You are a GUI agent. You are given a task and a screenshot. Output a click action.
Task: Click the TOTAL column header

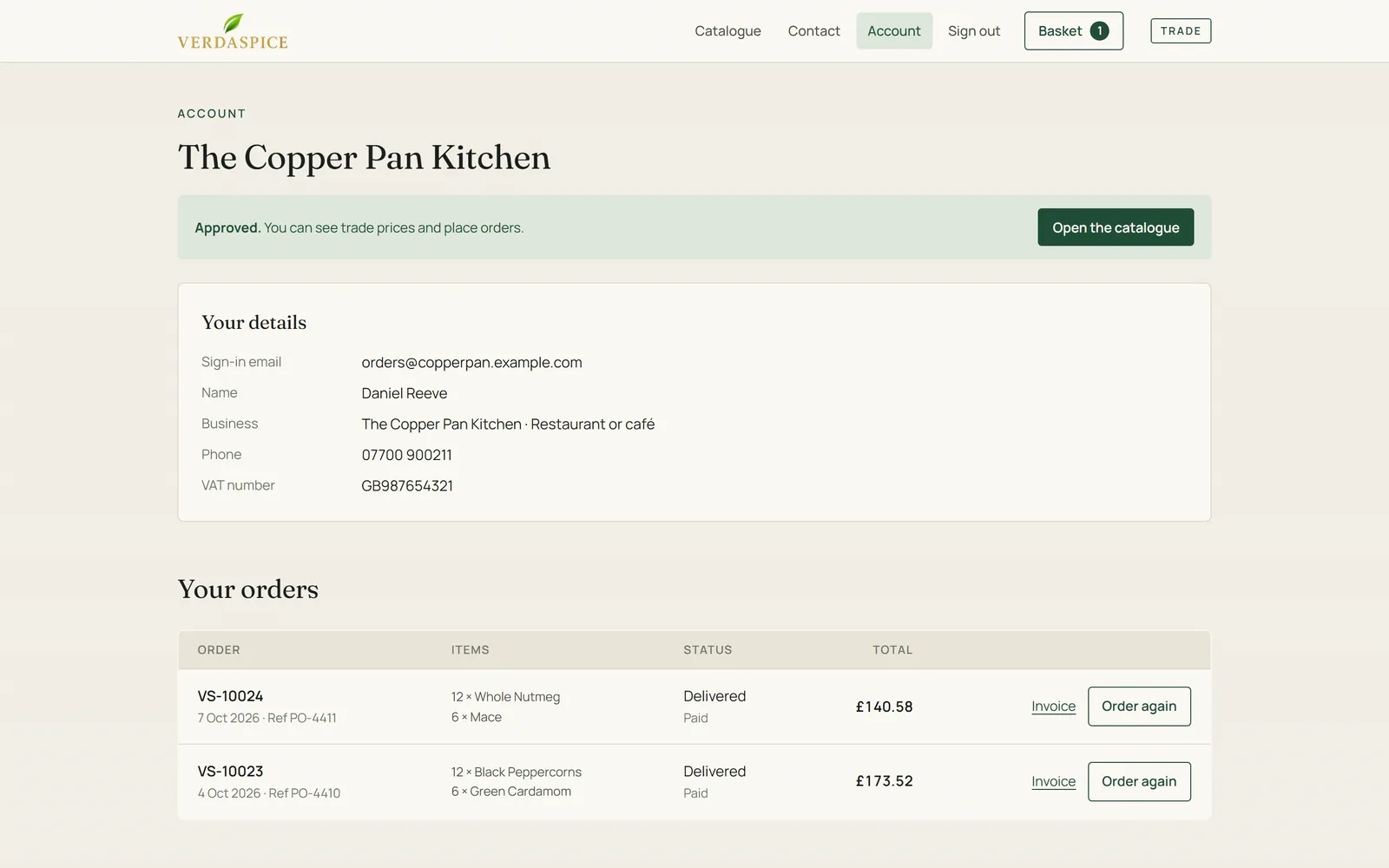892,650
